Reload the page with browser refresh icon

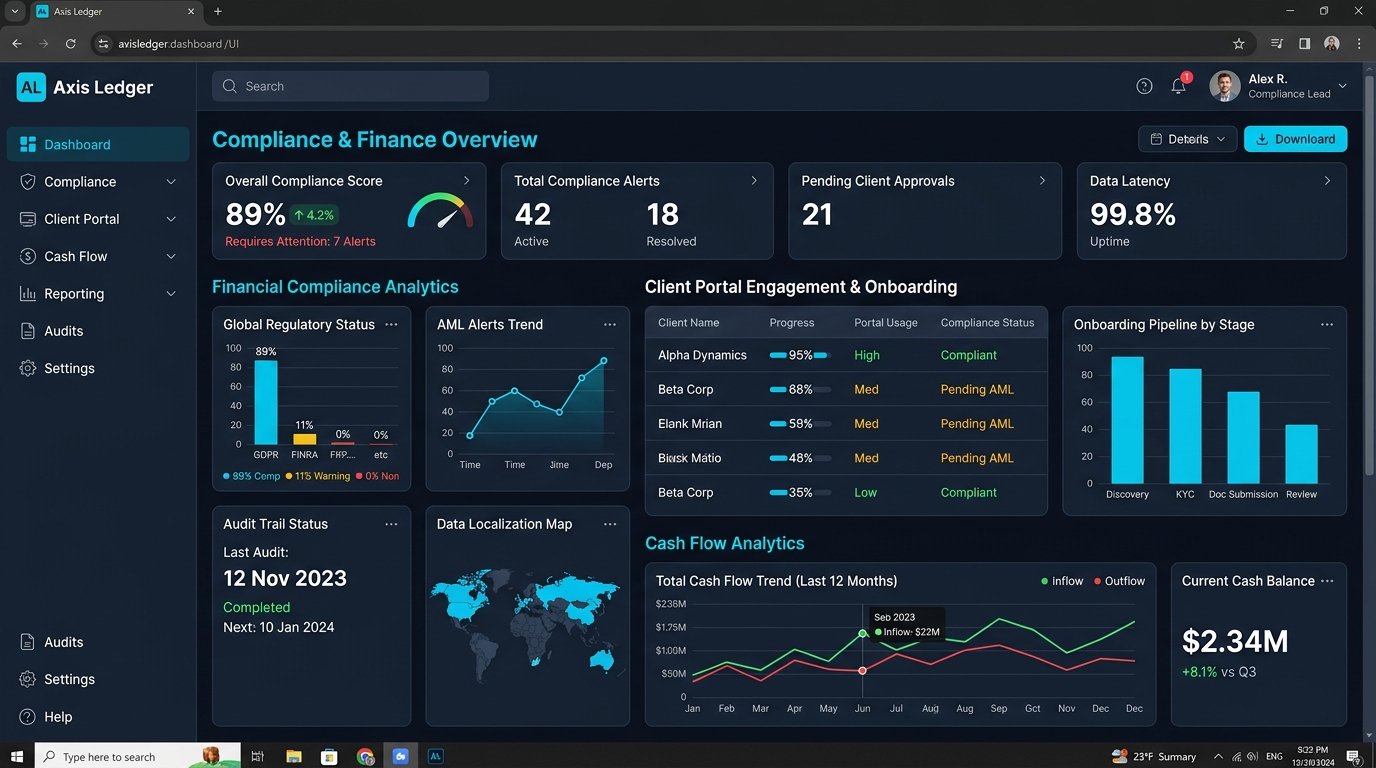70,44
